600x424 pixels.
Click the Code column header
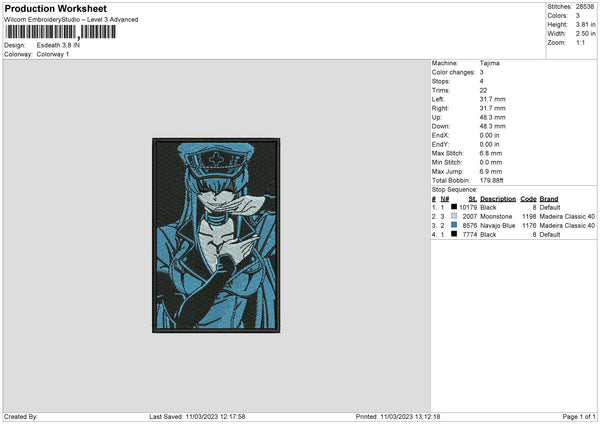[528, 199]
